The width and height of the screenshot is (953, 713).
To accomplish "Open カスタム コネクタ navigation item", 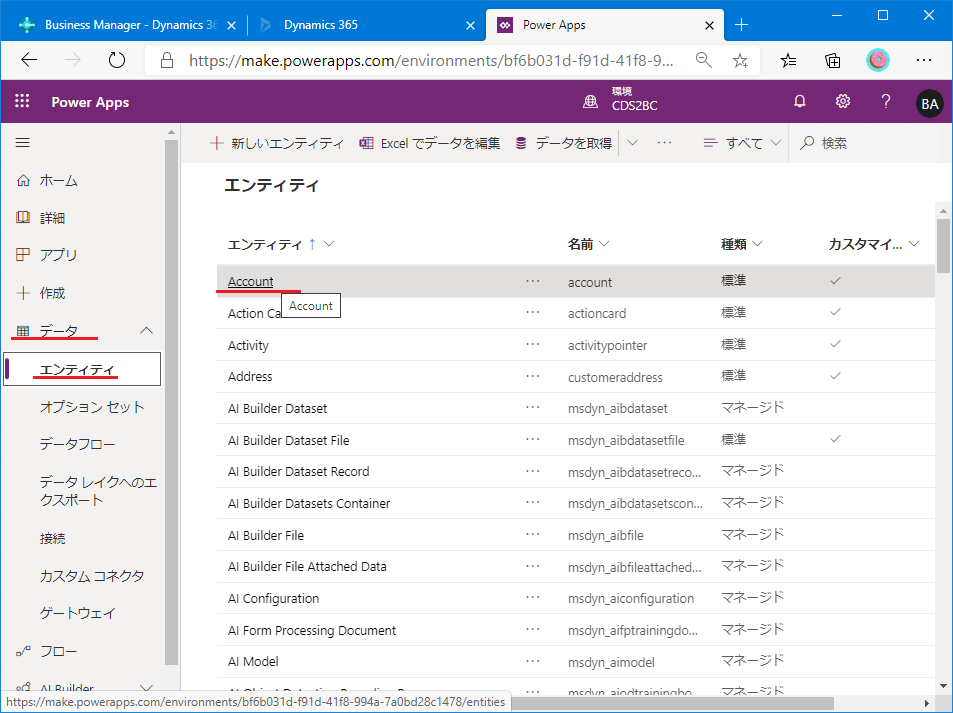I will tap(92, 576).
